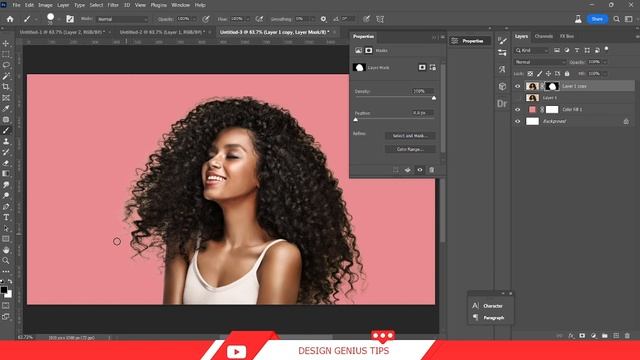640x360 pixels.
Task: Open layer Opacity dropdown in Layers panel
Action: [x=604, y=62]
